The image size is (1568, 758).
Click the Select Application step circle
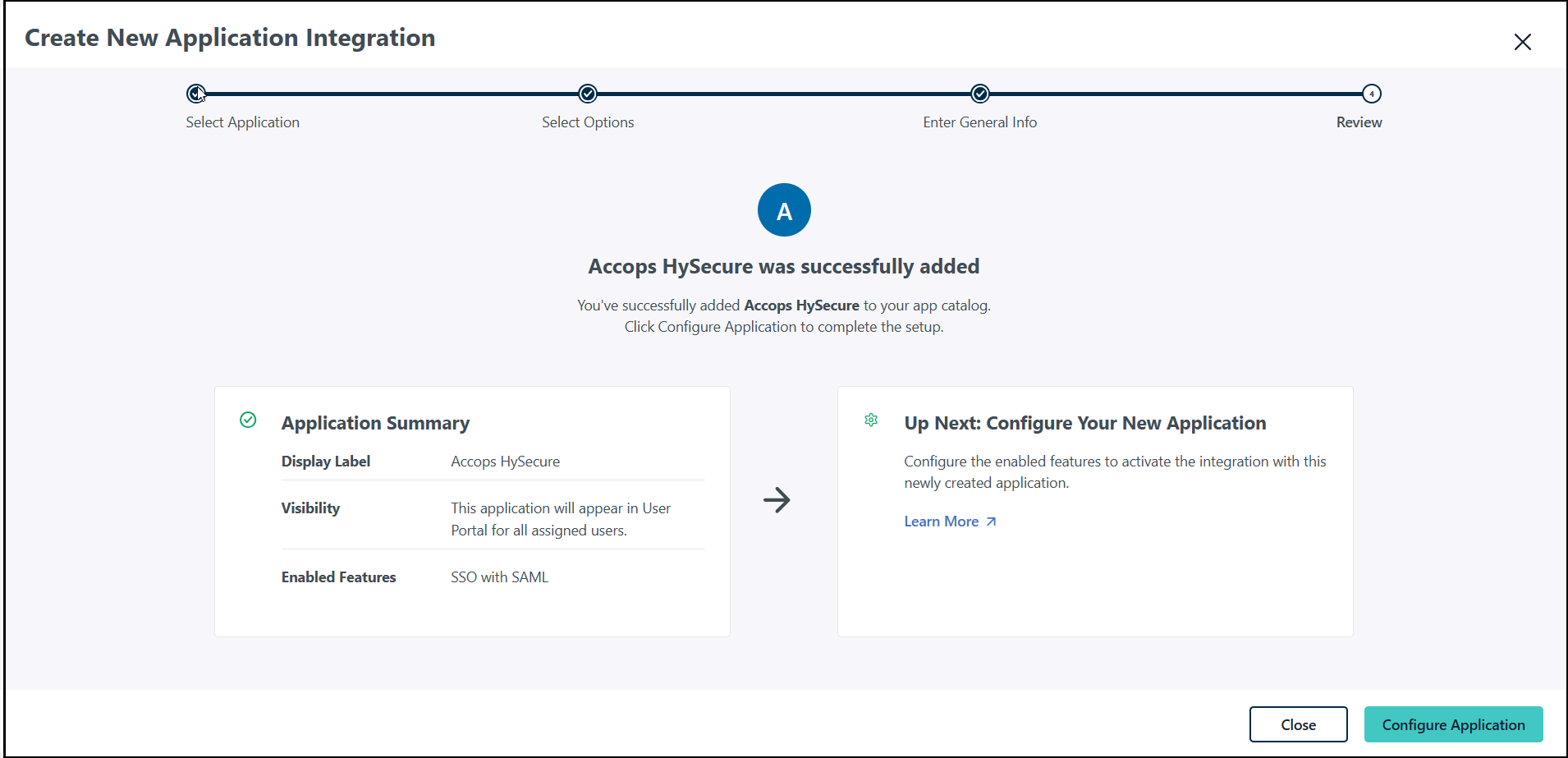pyautogui.click(x=196, y=94)
